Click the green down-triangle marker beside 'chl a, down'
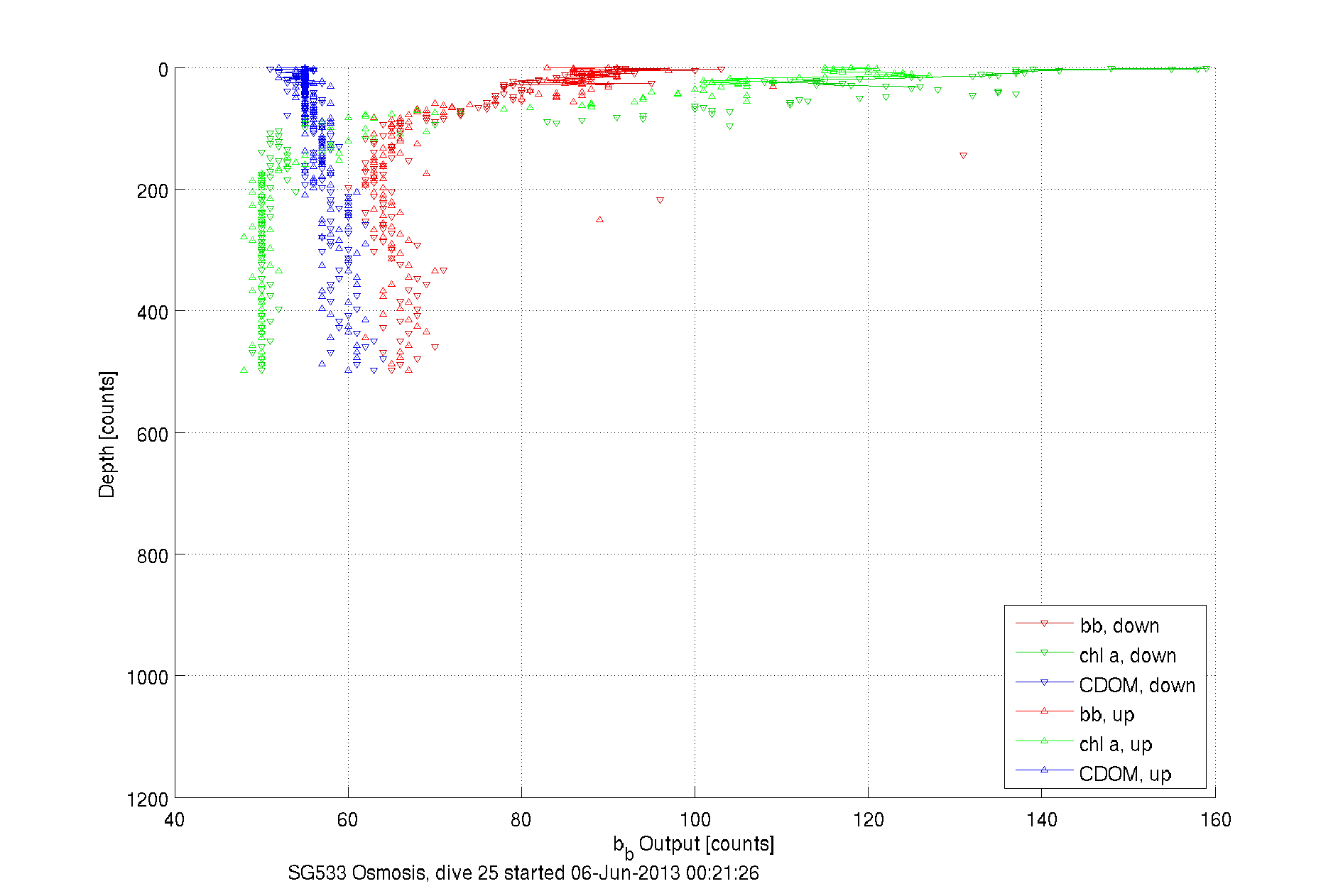Image resolution: width=1343 pixels, height=896 pixels. coord(1044,652)
